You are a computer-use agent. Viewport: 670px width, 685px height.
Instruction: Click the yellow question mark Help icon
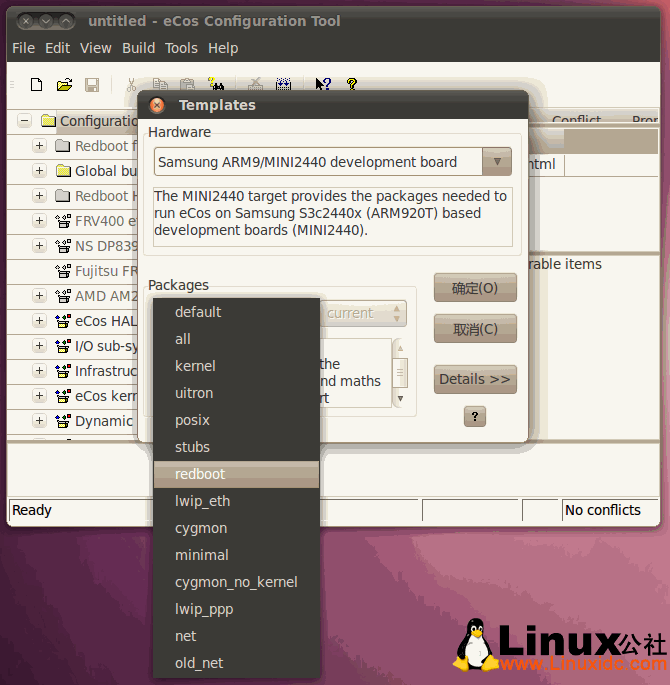pos(351,85)
